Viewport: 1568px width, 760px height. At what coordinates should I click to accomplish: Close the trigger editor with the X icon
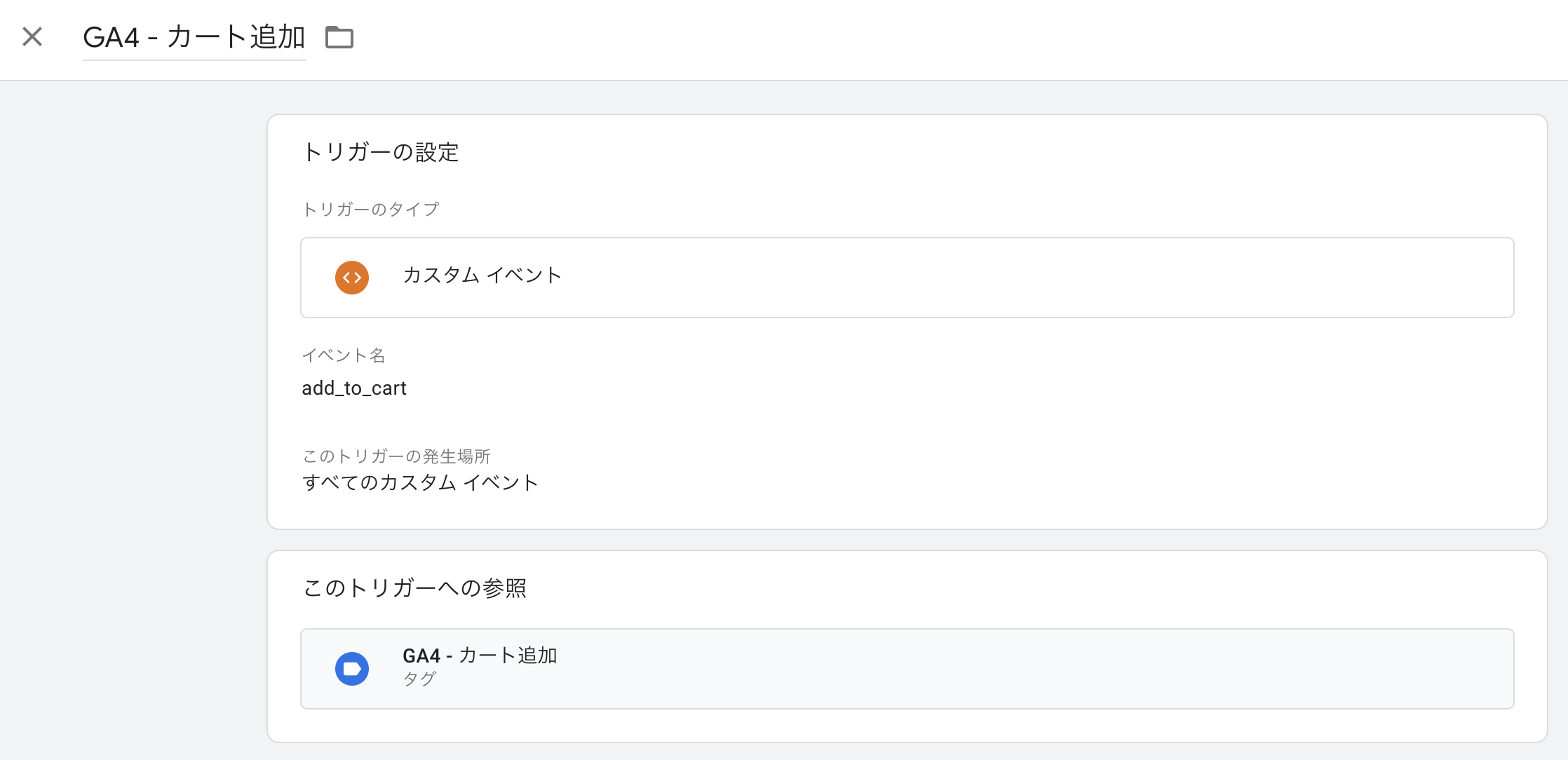point(32,36)
